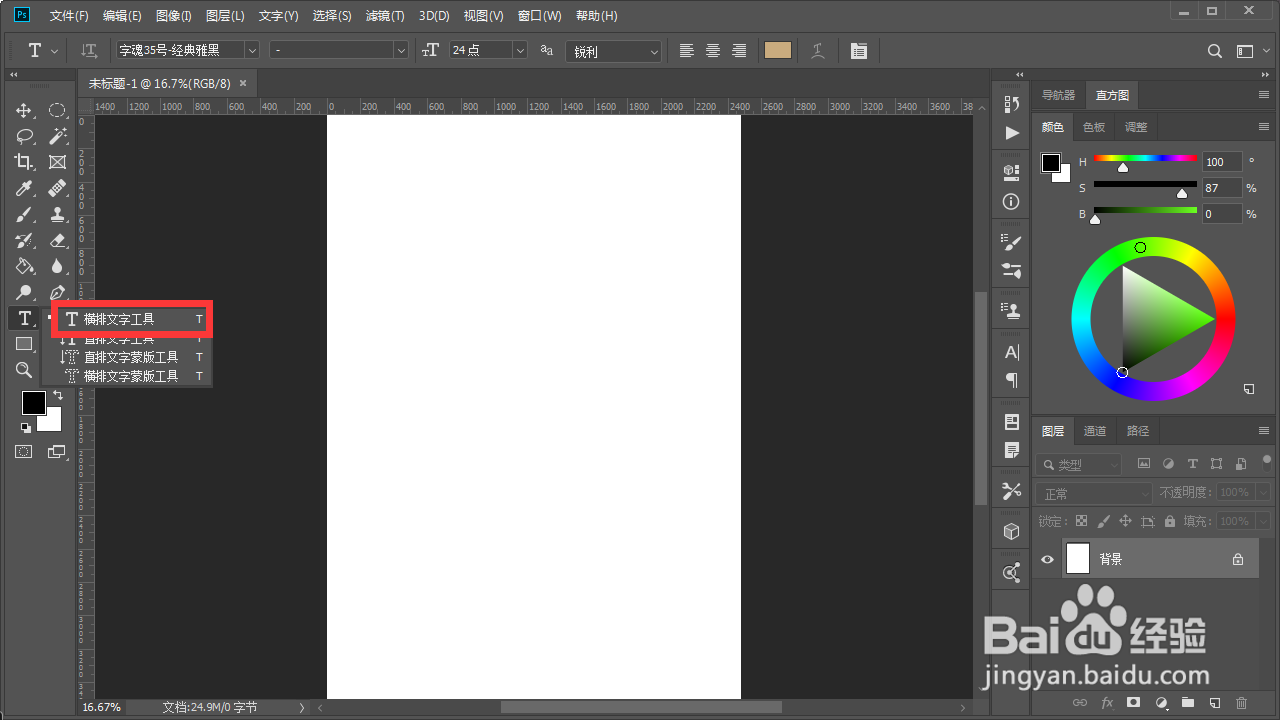The height and width of the screenshot is (720, 1280).
Task: Apply center text alignment
Action: 712,50
